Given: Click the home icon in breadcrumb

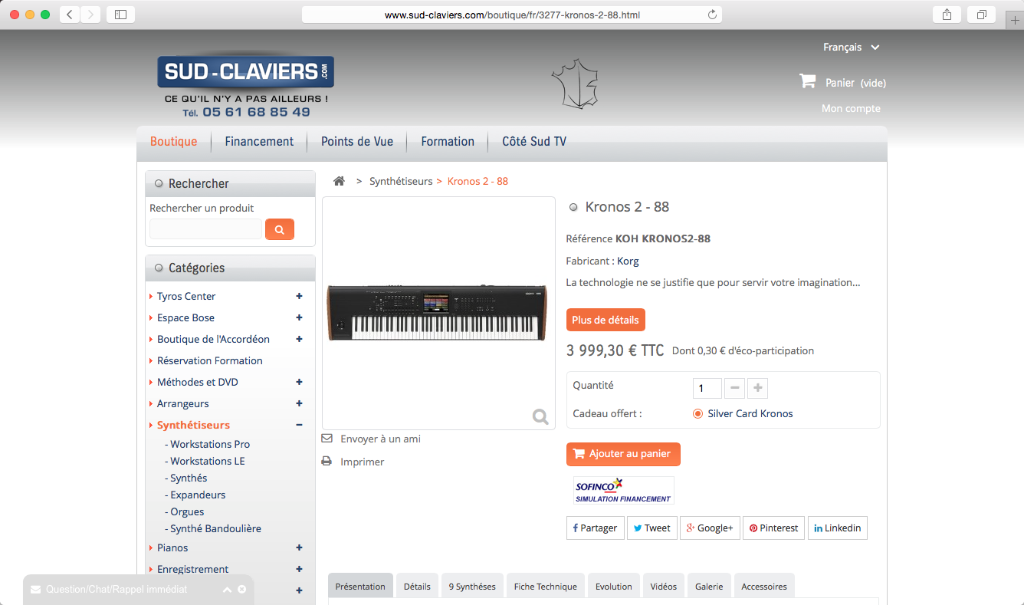Looking at the screenshot, I should 339,181.
